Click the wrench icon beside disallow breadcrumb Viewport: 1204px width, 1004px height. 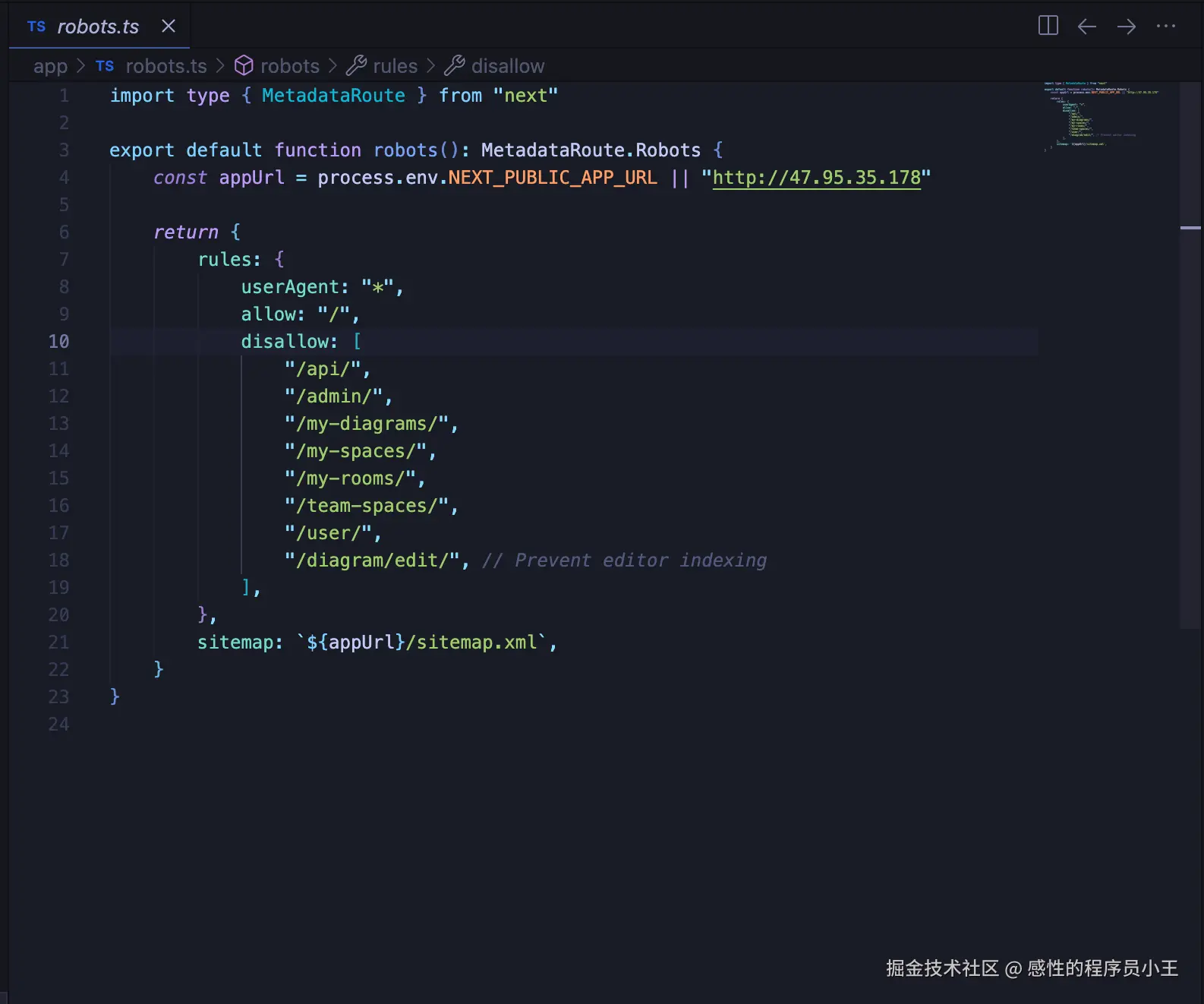[x=454, y=66]
